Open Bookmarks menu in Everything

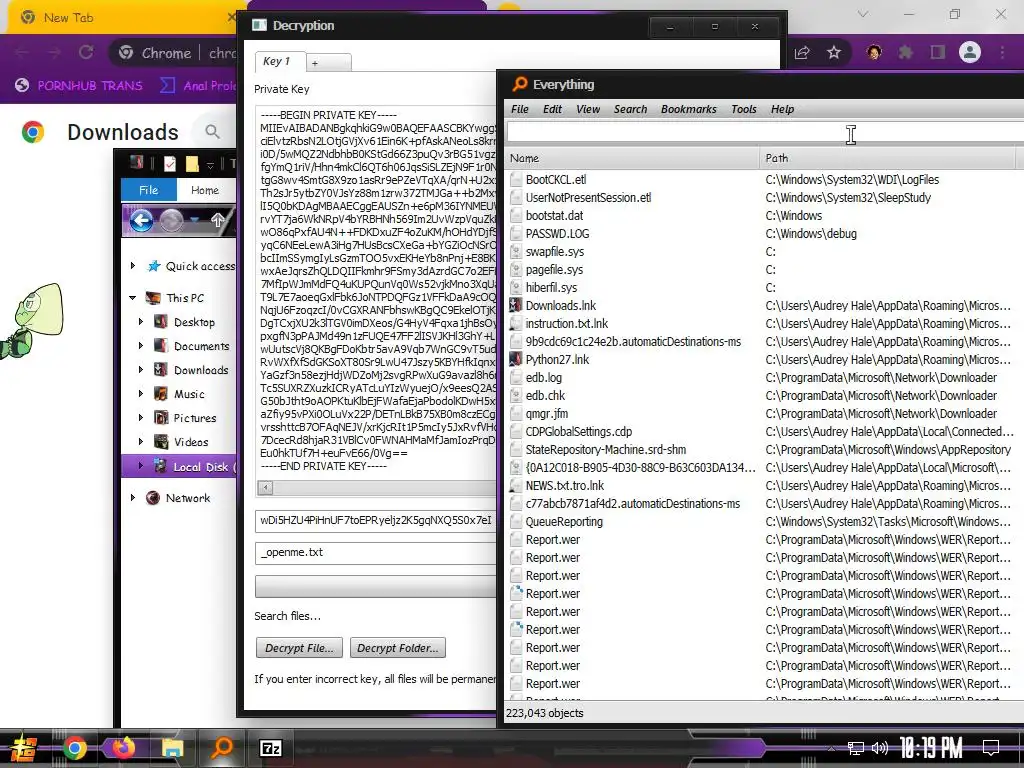pyautogui.click(x=688, y=109)
